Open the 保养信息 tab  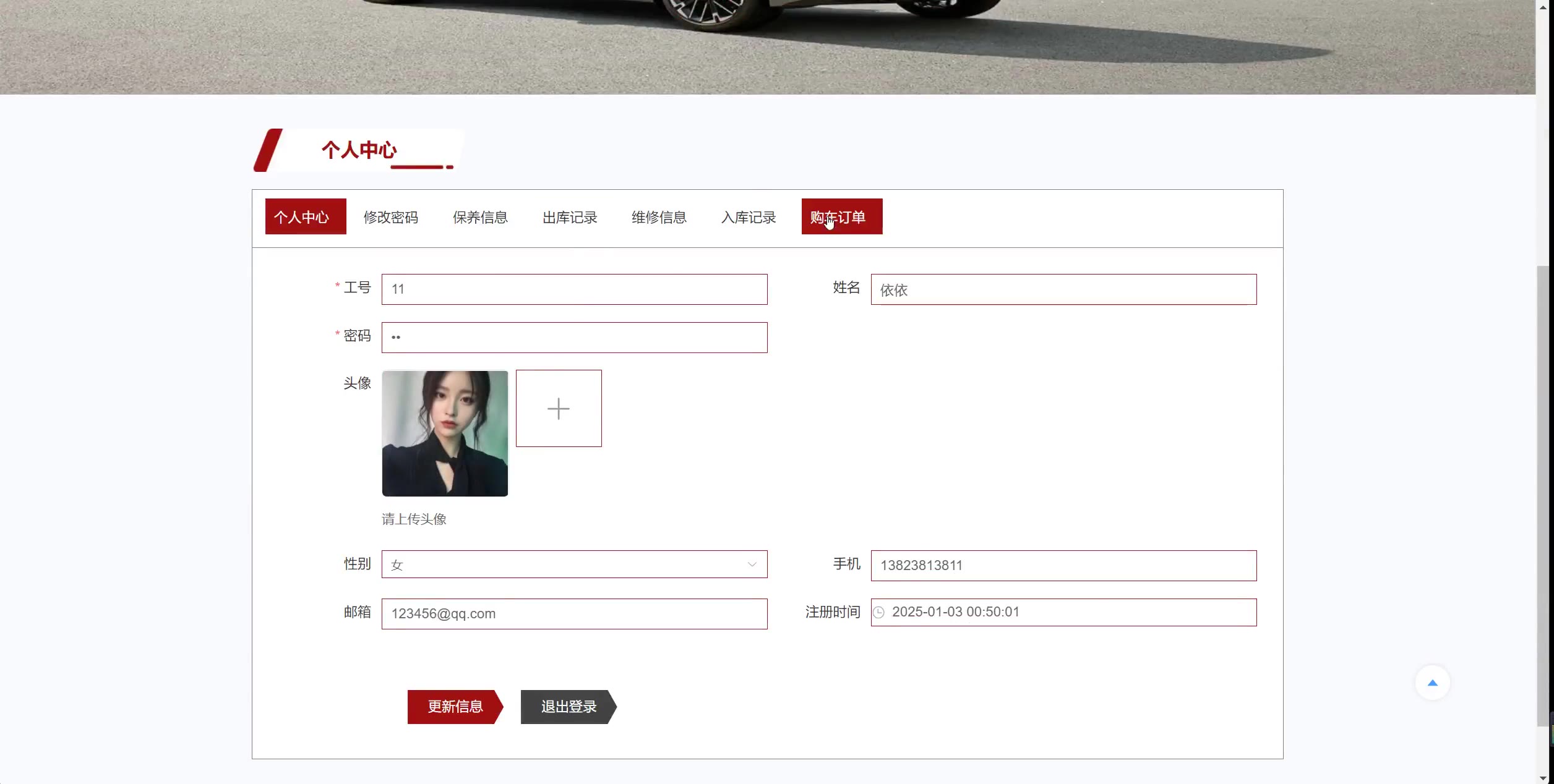pyautogui.click(x=480, y=217)
